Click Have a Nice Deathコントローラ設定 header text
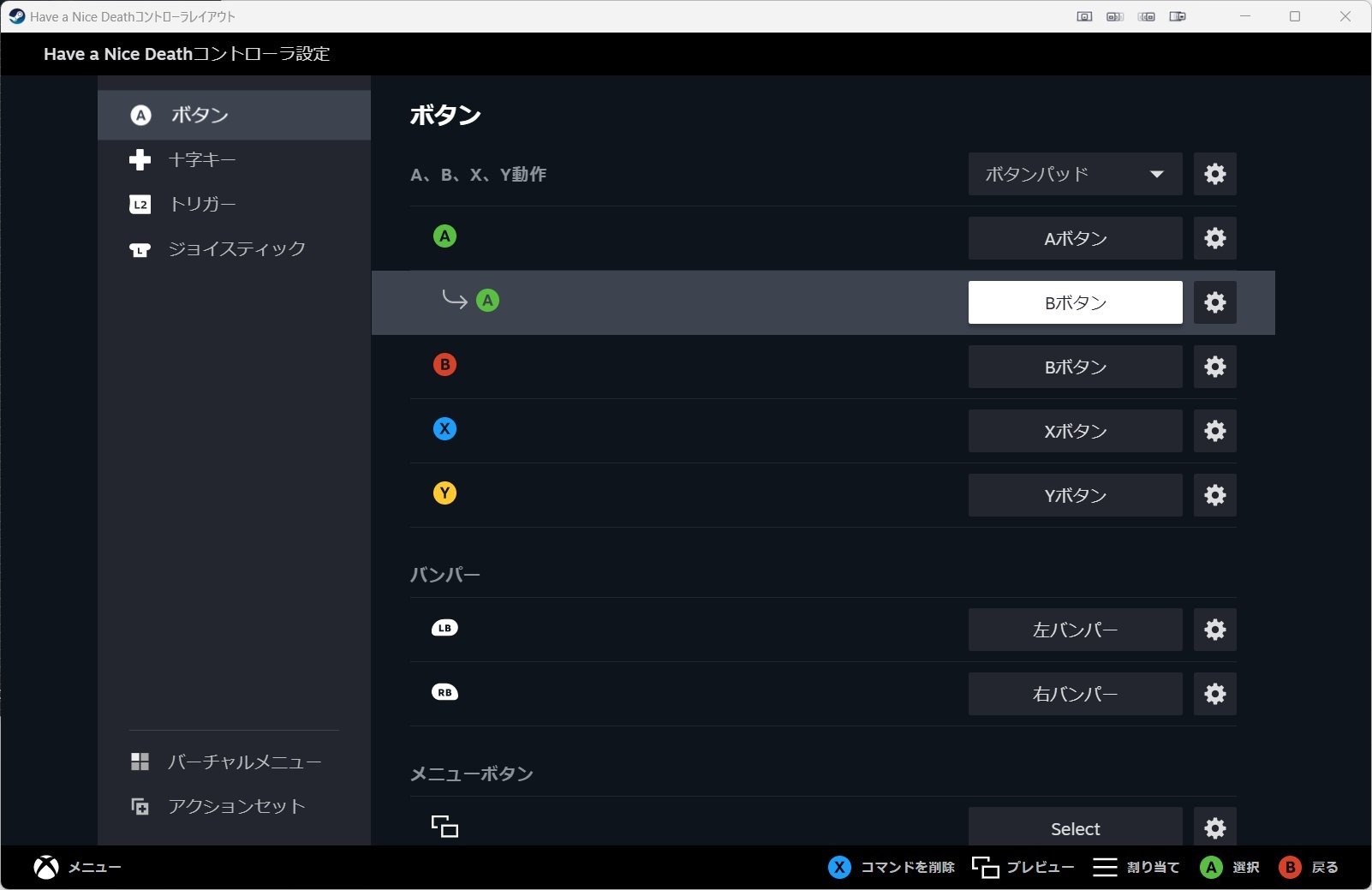 (187, 54)
